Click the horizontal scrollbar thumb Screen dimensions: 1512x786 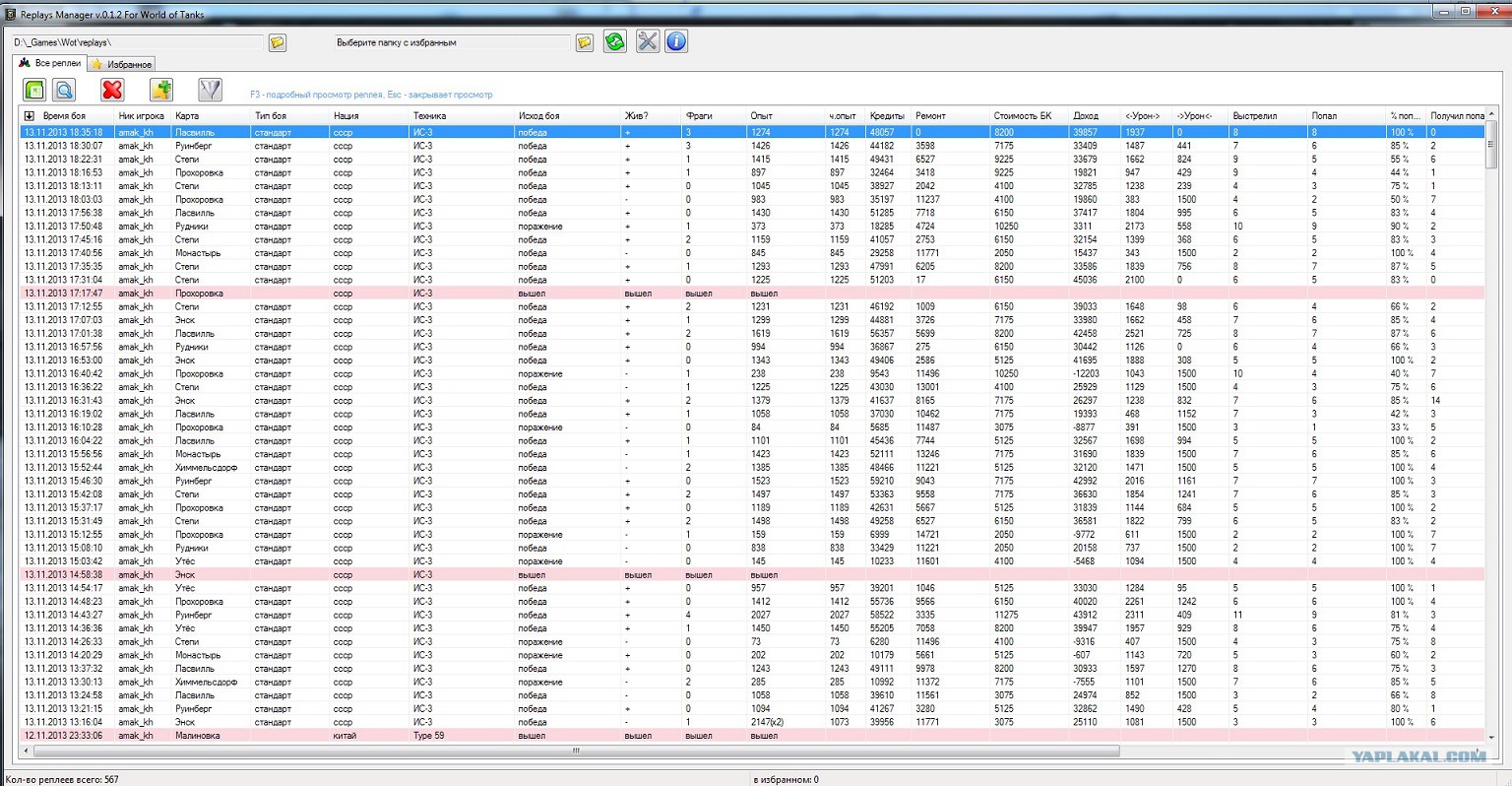coord(576,751)
